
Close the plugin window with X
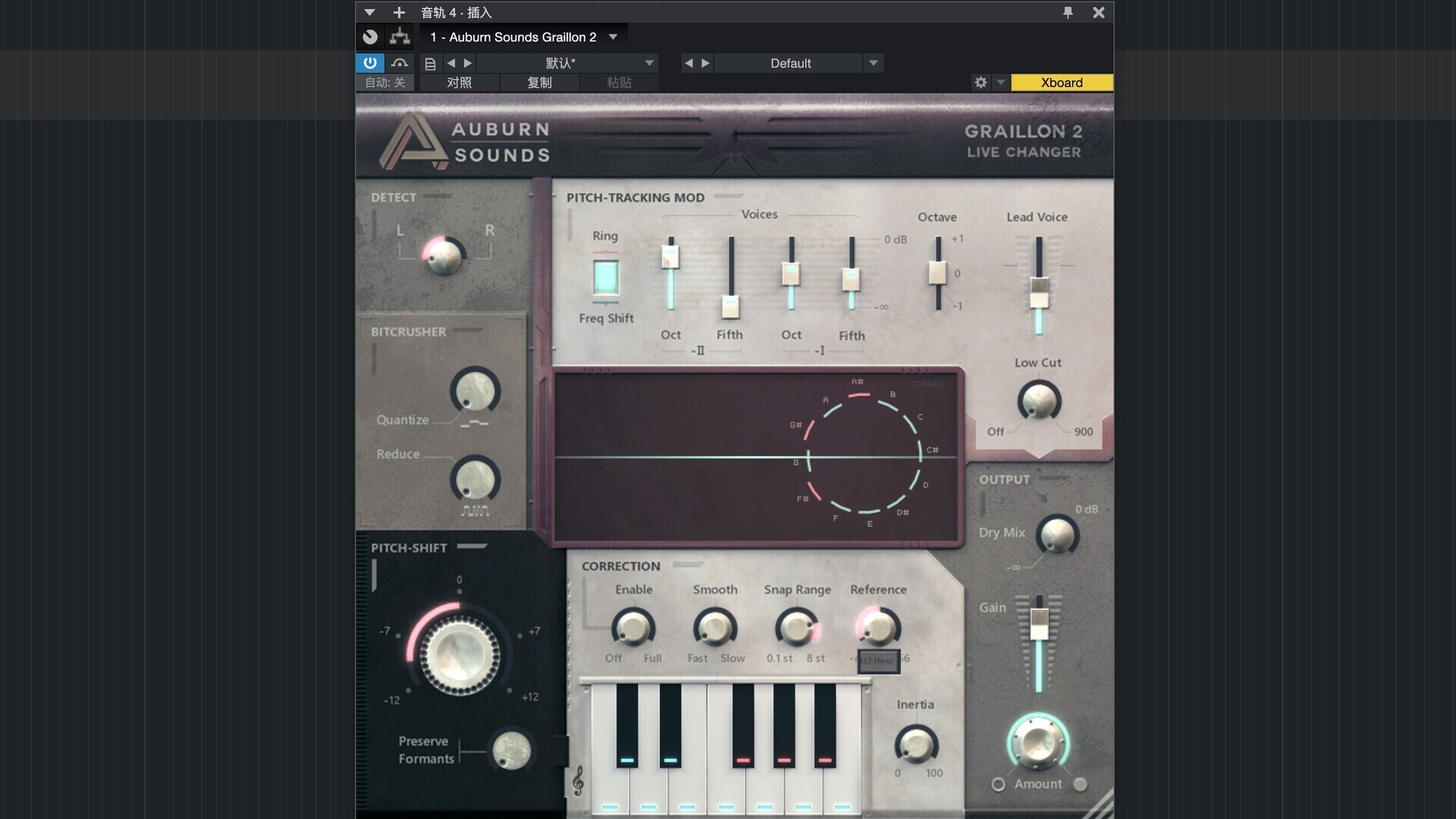coord(1098,12)
